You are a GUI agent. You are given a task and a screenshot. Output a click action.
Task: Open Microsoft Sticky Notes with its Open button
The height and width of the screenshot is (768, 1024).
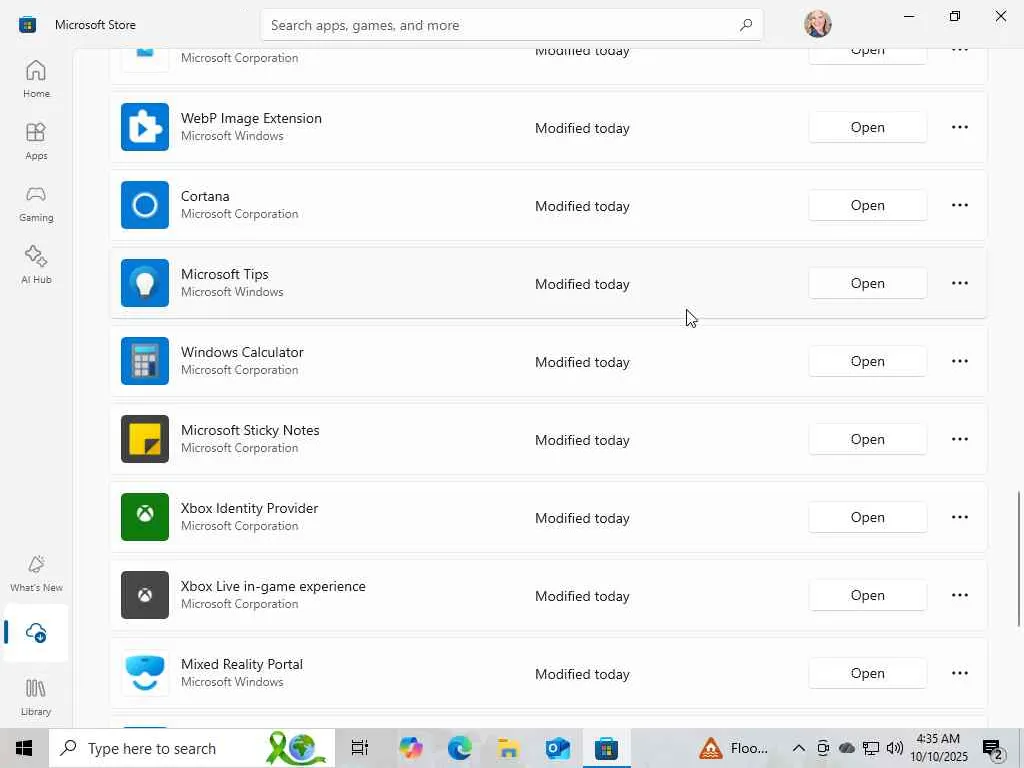(x=867, y=439)
